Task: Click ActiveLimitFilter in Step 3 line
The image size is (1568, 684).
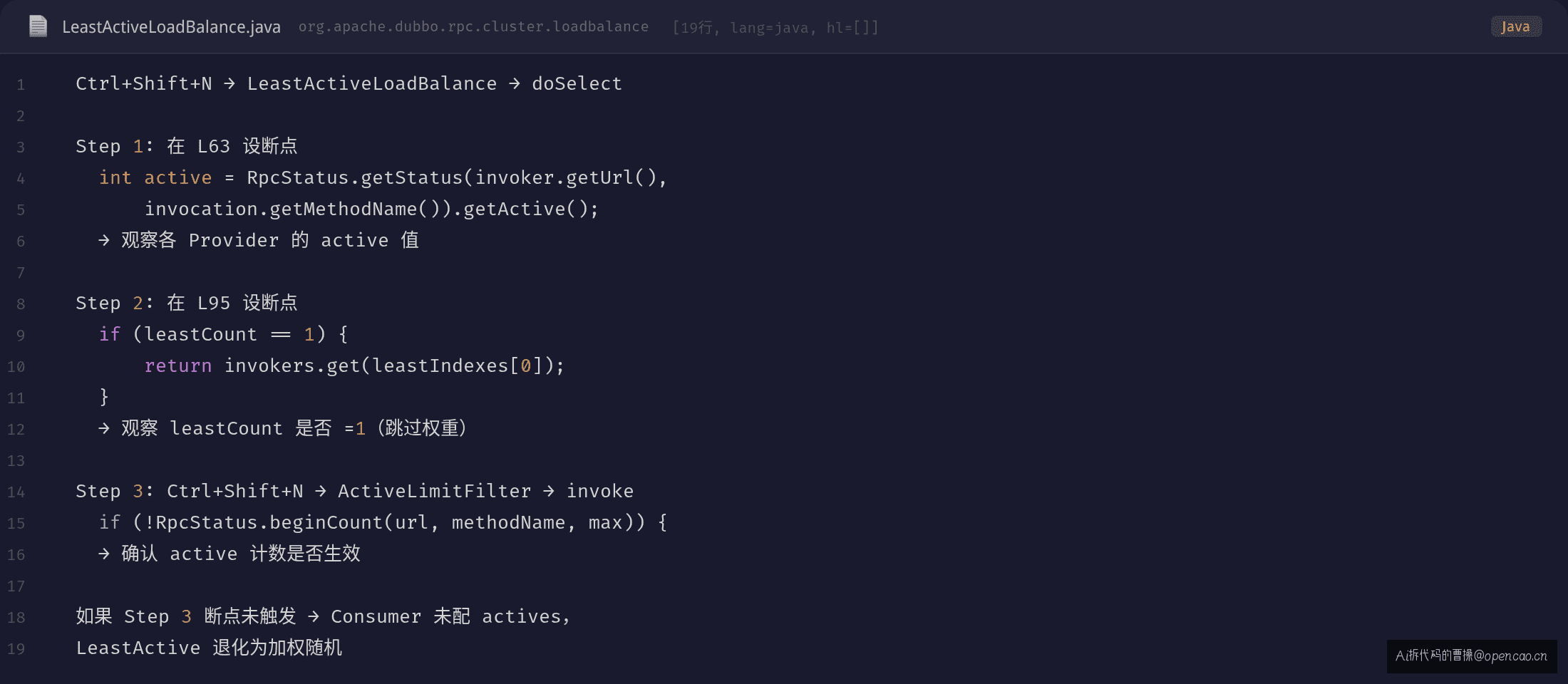Action: coord(434,491)
